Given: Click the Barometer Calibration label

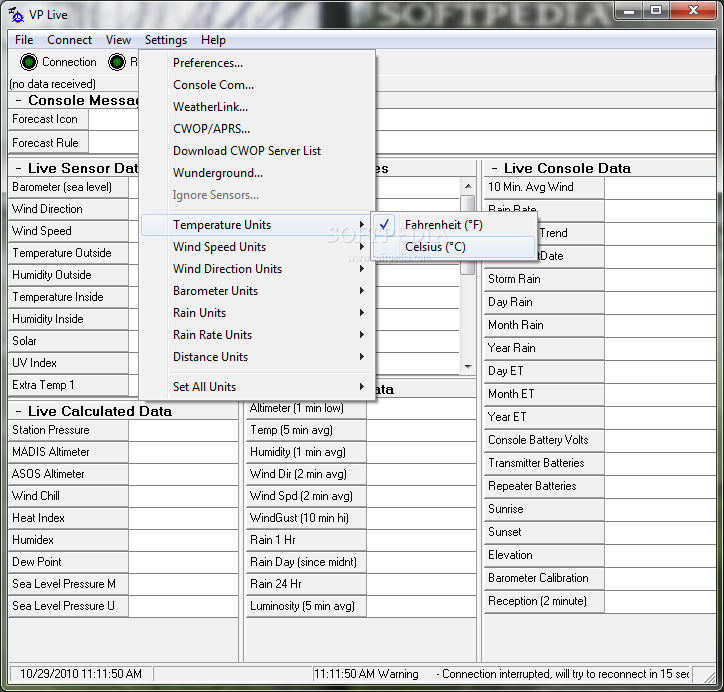Looking at the screenshot, I should pos(544,578).
